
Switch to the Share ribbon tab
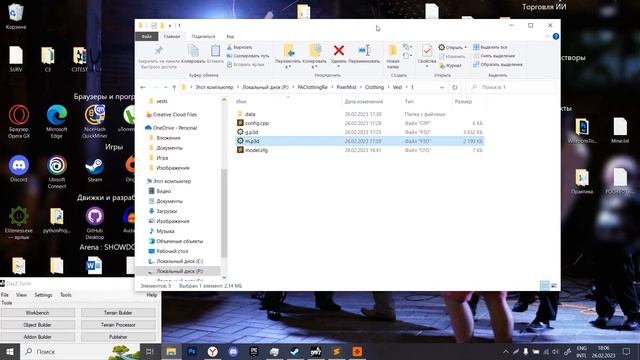point(203,36)
